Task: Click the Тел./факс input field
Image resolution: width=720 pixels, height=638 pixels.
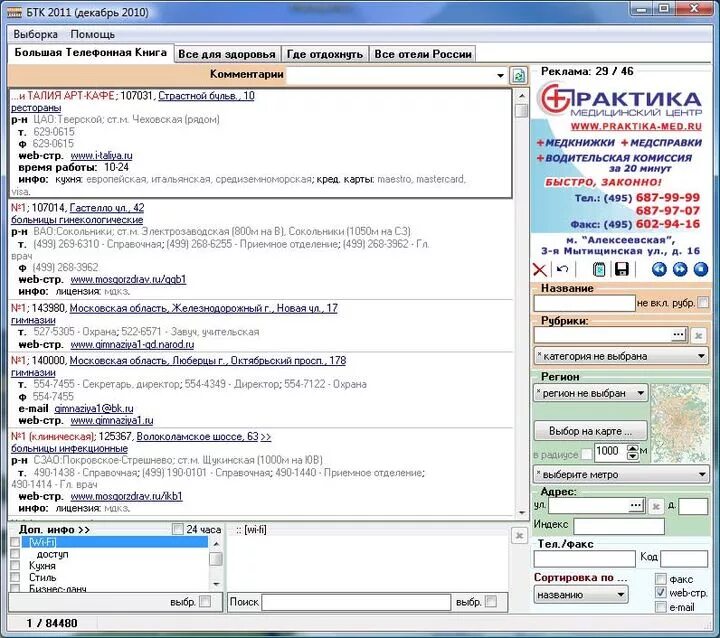Action: point(584,559)
